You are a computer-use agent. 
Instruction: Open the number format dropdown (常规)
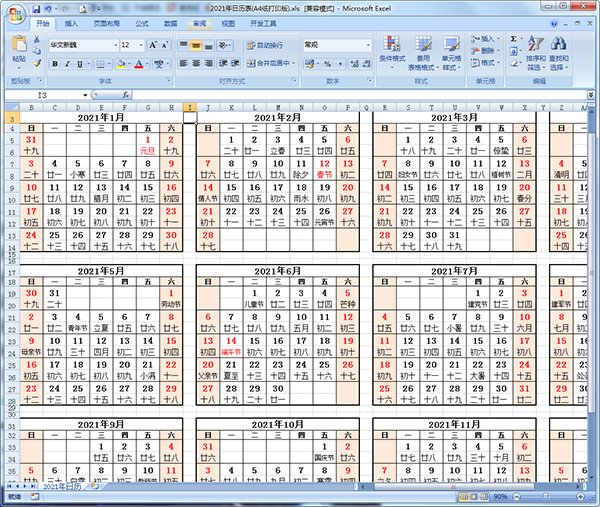pyautogui.click(x=368, y=45)
